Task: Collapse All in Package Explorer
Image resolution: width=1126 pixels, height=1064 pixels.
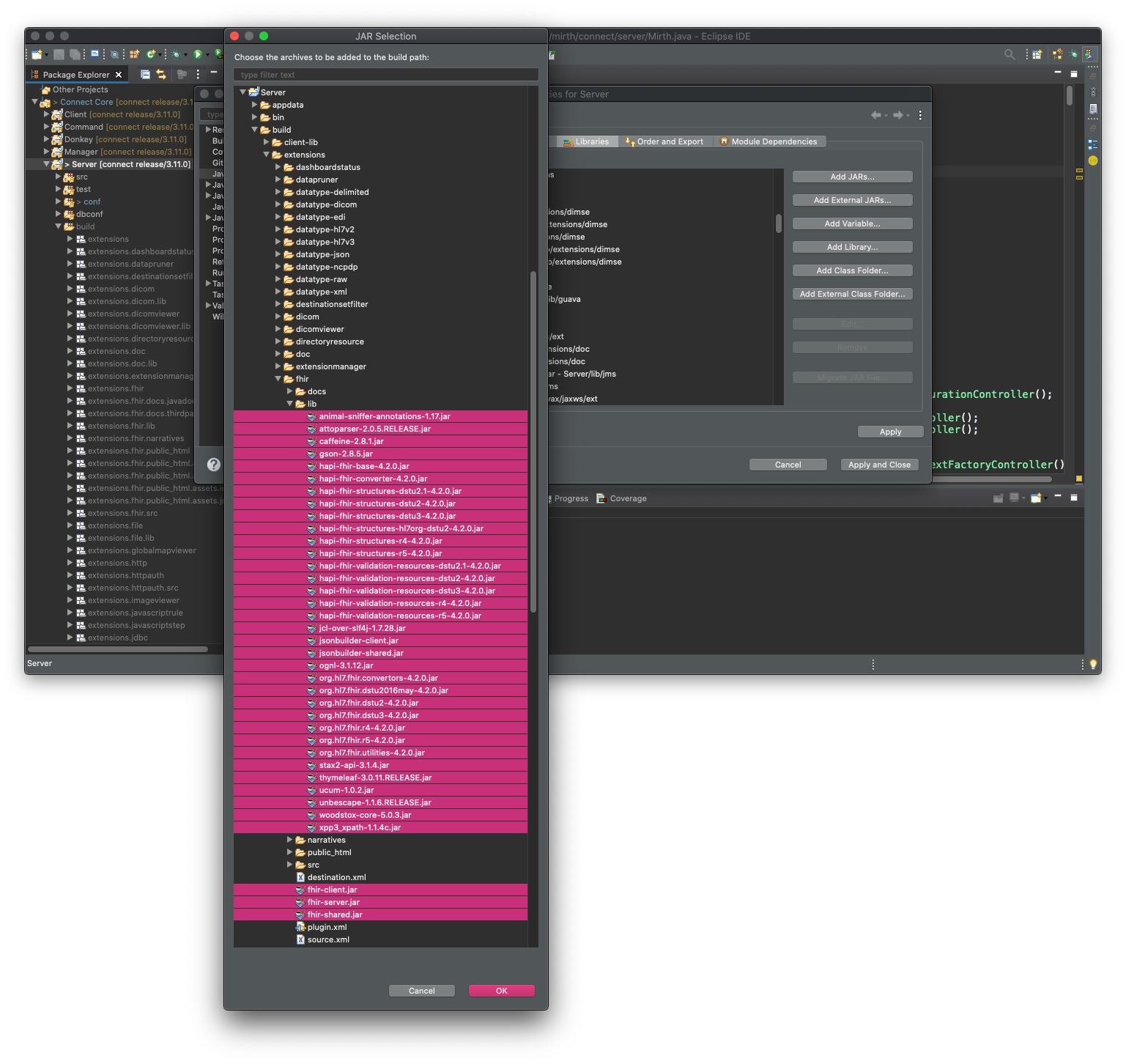Action: tap(145, 74)
